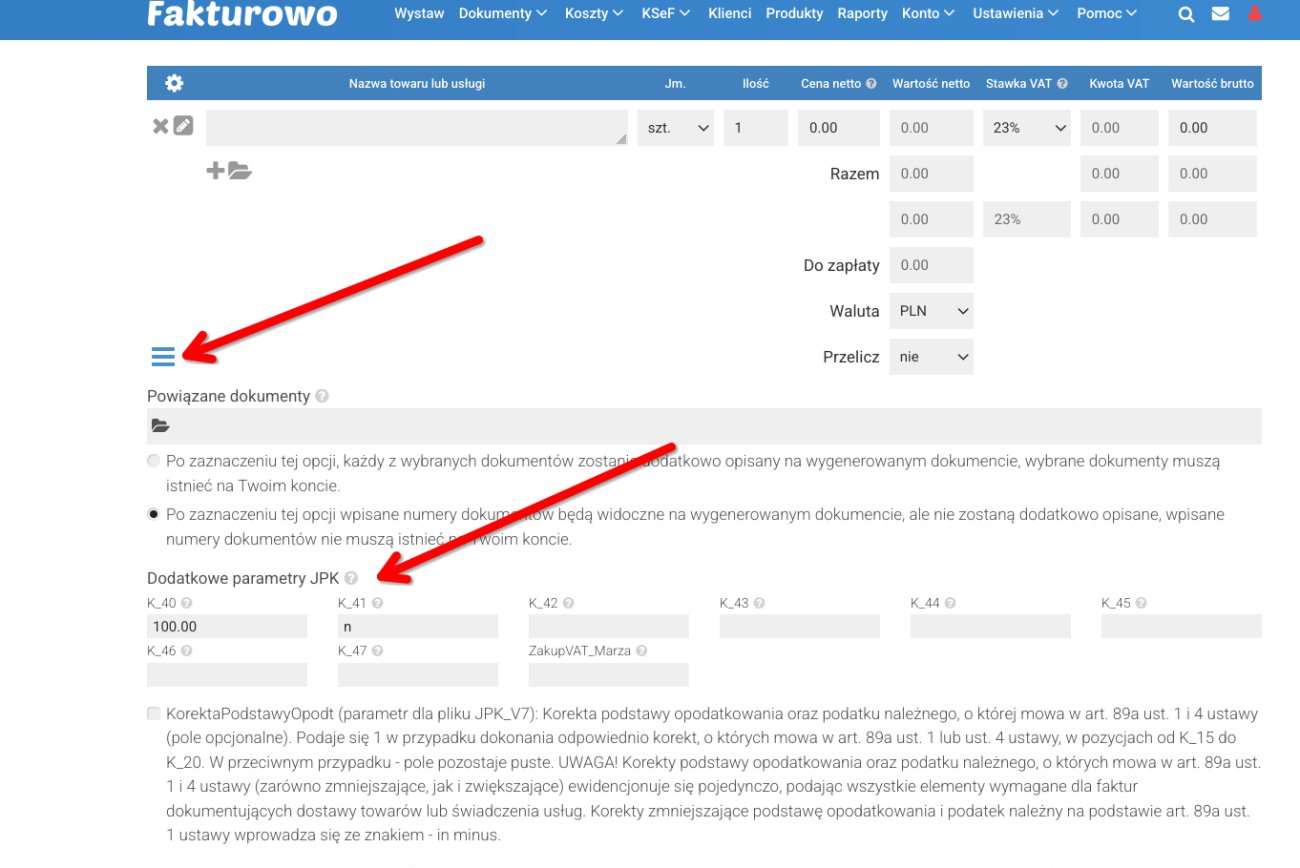Remove the item row with X icon
This screenshot has width=1300, height=868.
[160, 126]
